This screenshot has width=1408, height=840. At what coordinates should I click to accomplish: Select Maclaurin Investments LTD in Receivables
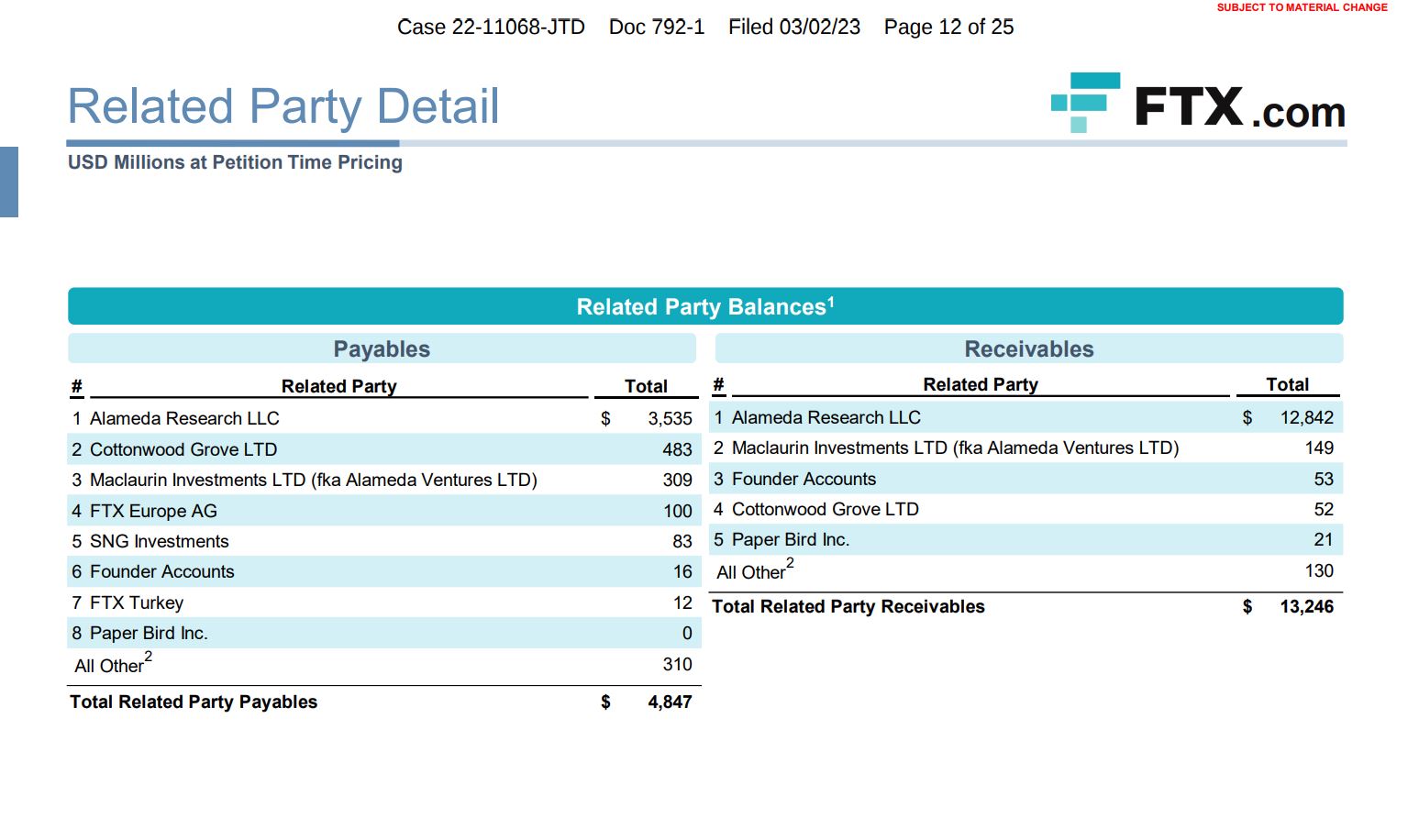tap(956, 448)
